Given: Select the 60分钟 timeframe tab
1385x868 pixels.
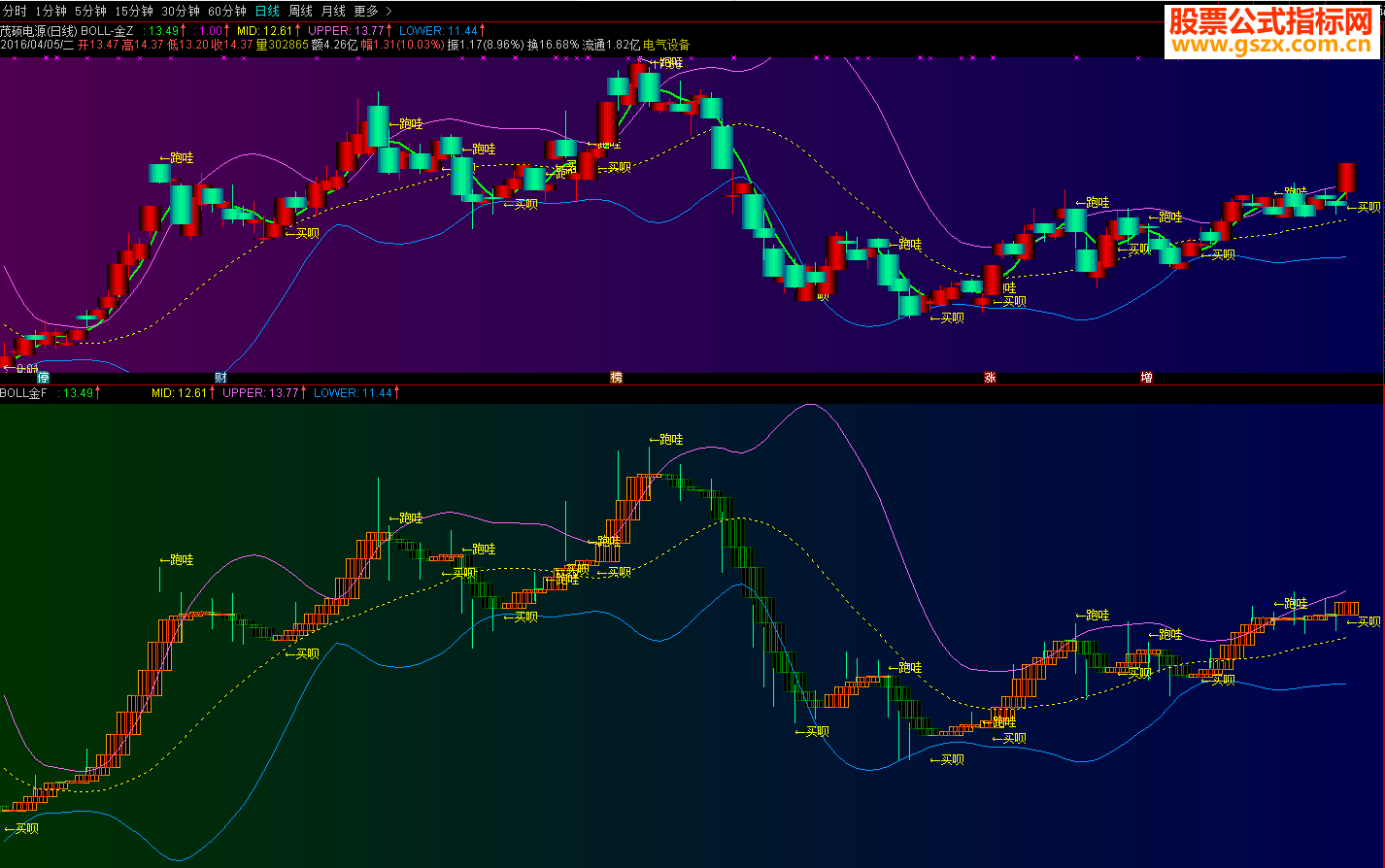Looking at the screenshot, I should pos(227,11).
